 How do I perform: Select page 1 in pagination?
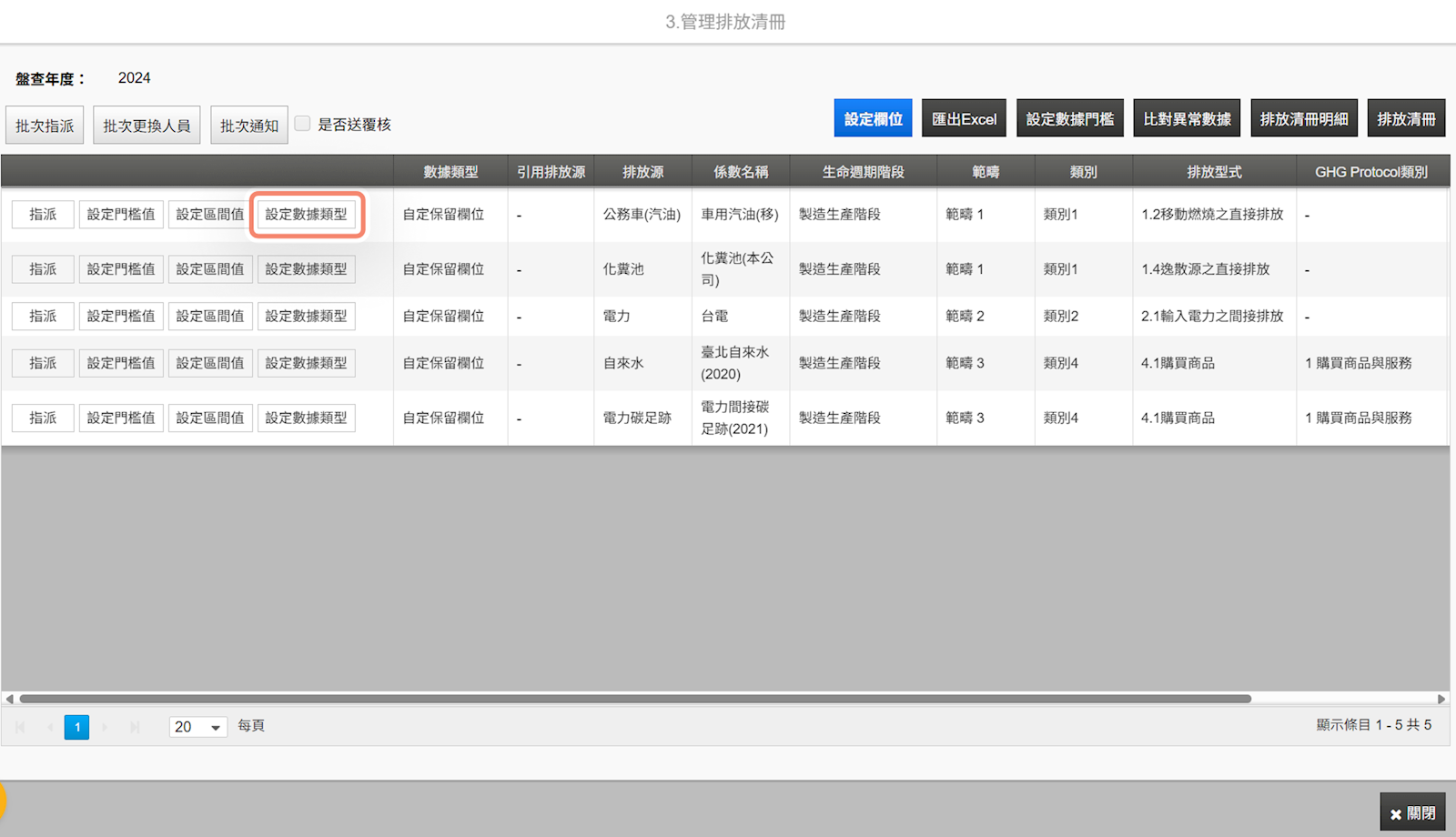pos(77,727)
